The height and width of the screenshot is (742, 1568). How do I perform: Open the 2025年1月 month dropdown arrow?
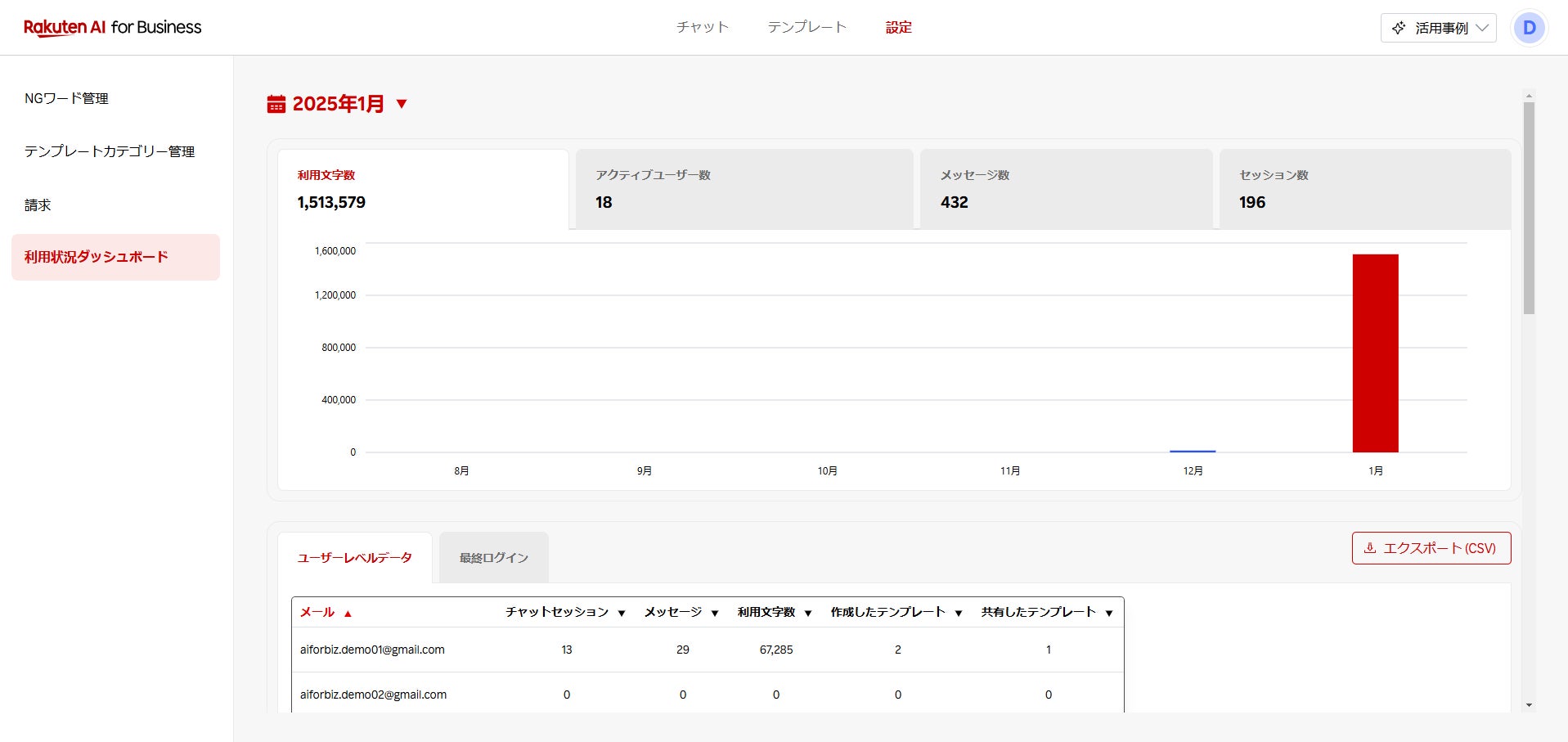click(402, 104)
